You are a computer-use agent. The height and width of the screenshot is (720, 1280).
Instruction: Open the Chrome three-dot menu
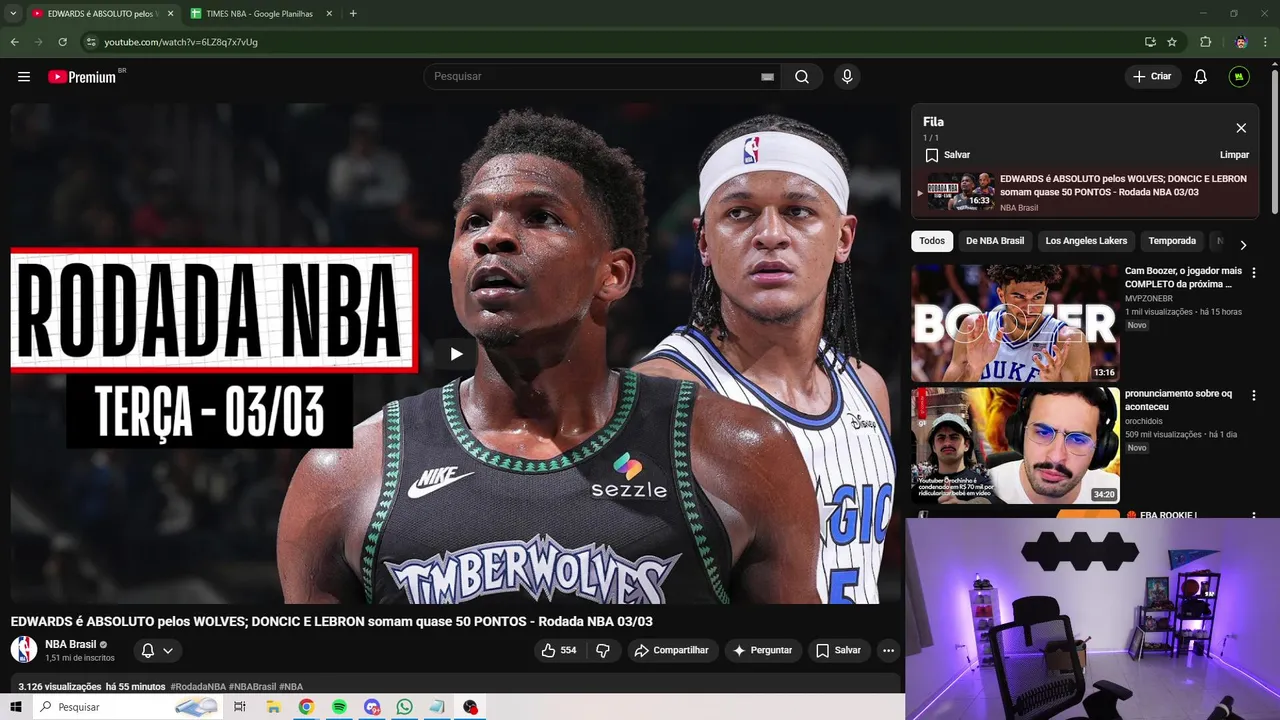coord(1267,42)
